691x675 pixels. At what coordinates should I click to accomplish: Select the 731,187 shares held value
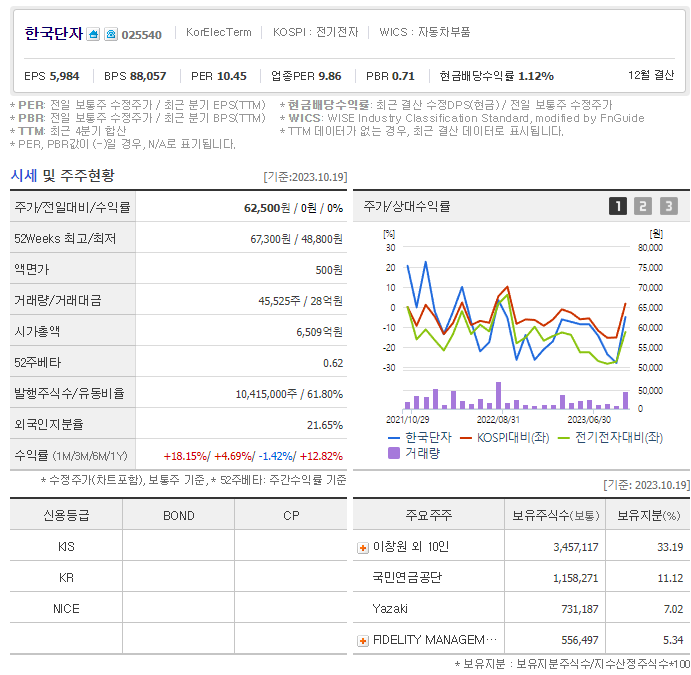[580, 610]
